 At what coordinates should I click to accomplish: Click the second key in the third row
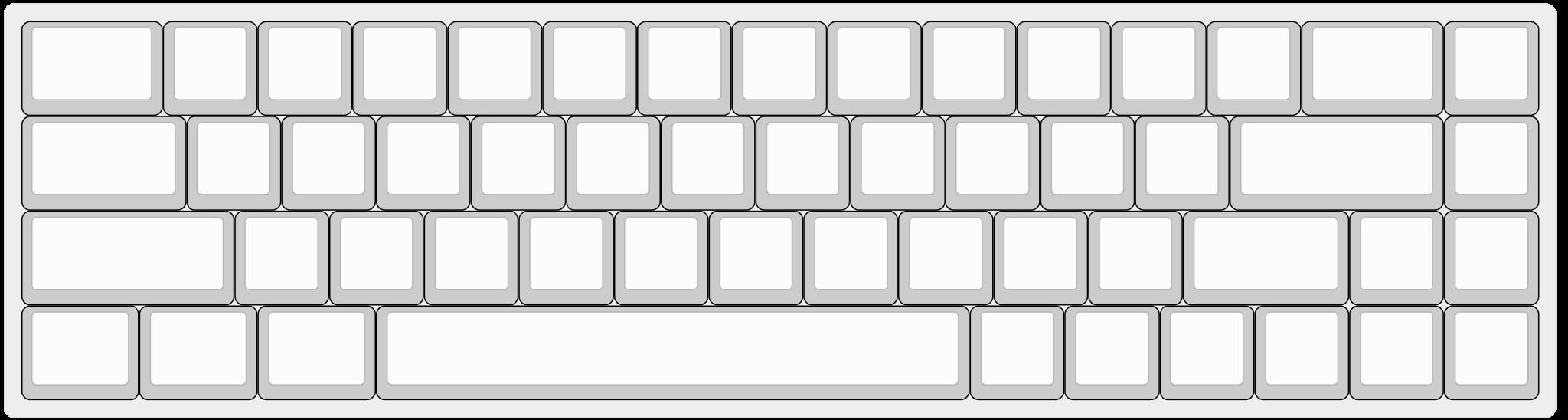[x=281, y=258]
